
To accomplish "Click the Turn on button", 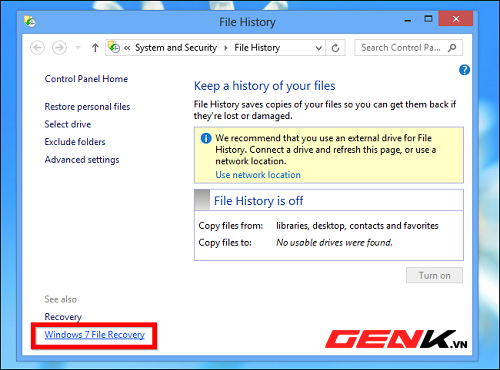I will click(434, 275).
